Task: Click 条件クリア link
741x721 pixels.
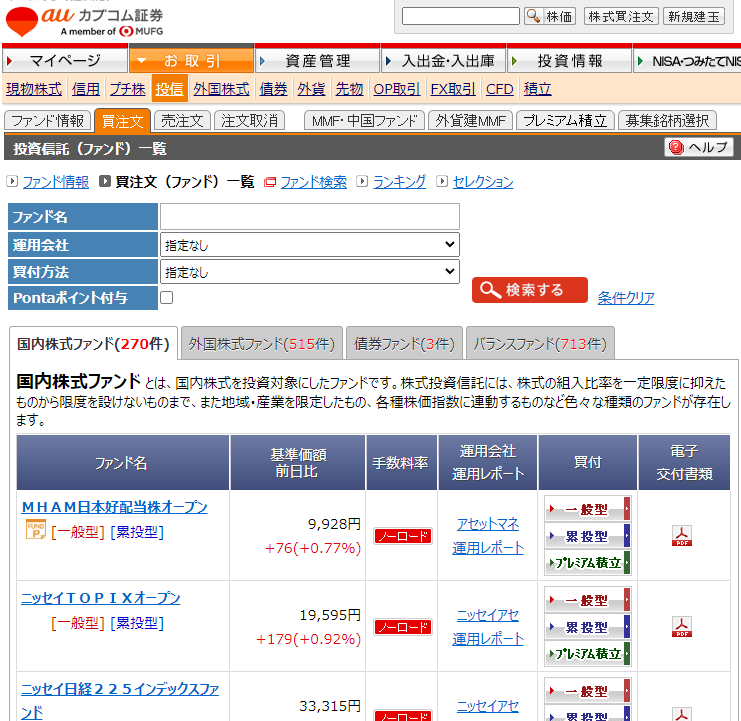Action: 626,297
